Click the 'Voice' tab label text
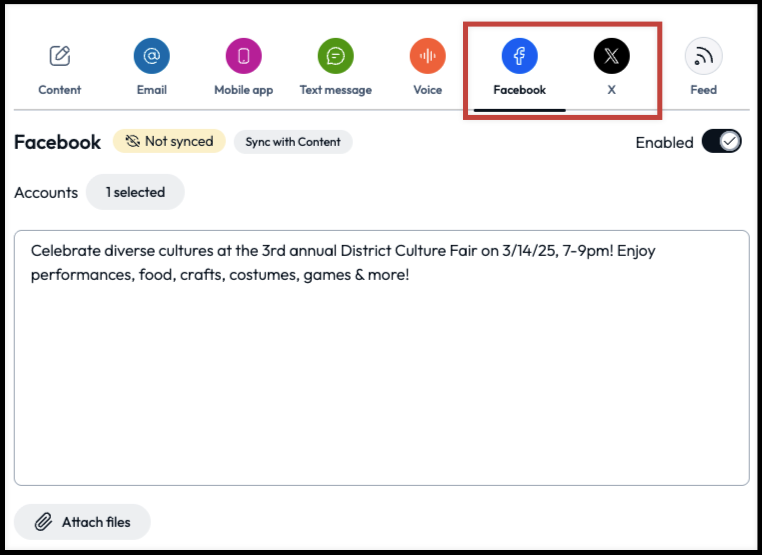This screenshot has height=555, width=762. [x=428, y=90]
